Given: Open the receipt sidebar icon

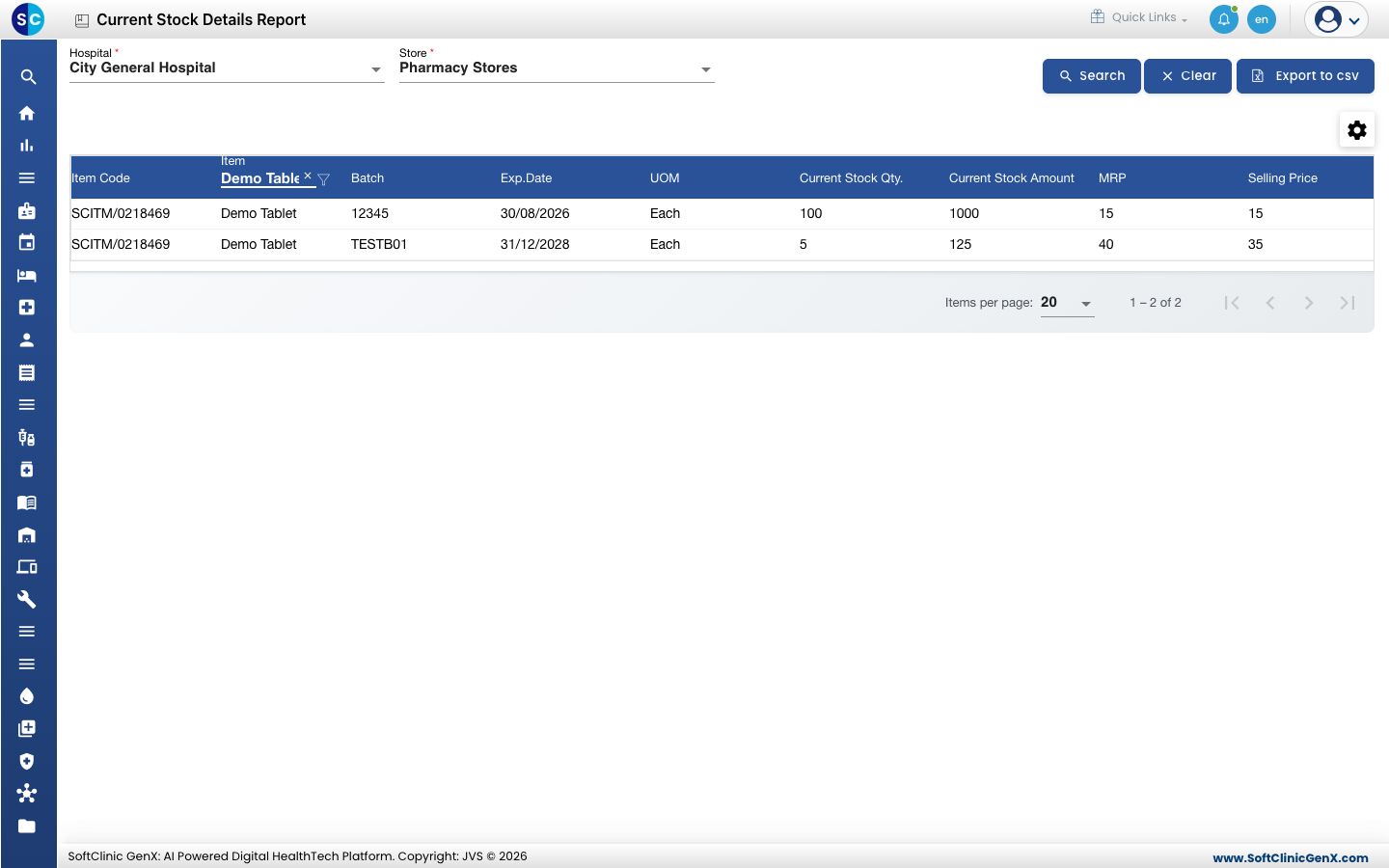Looking at the screenshot, I should (27, 372).
